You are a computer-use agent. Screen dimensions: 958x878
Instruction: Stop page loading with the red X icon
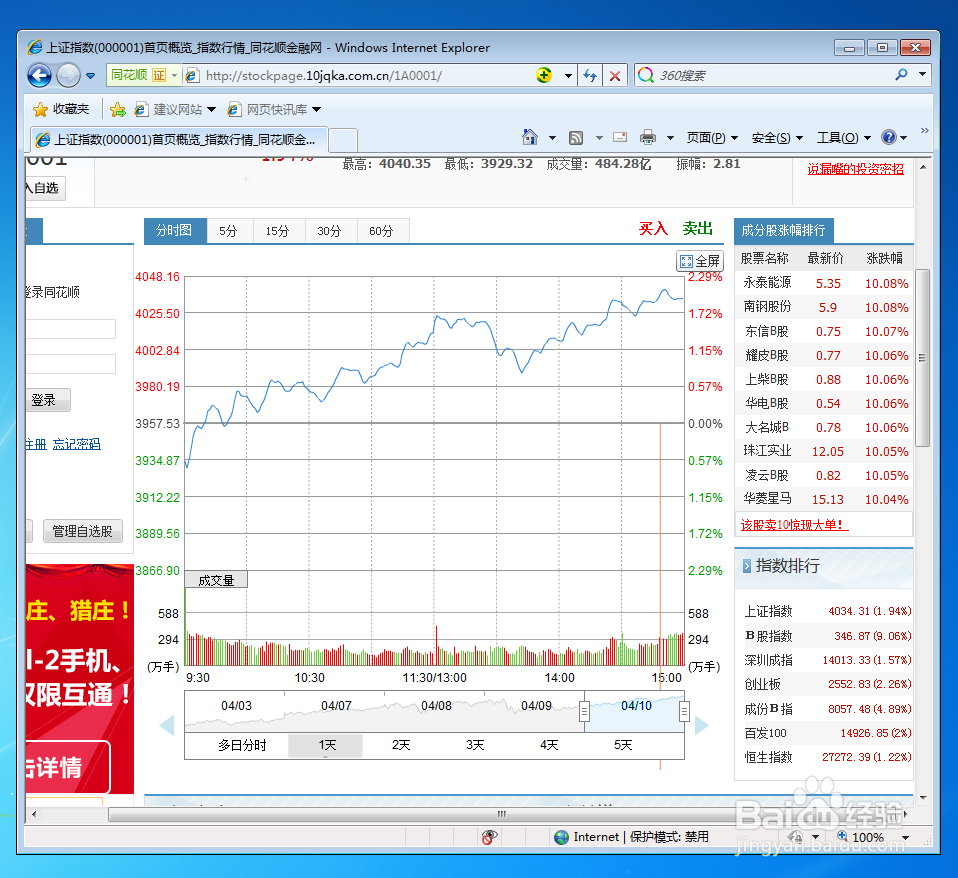tap(613, 75)
